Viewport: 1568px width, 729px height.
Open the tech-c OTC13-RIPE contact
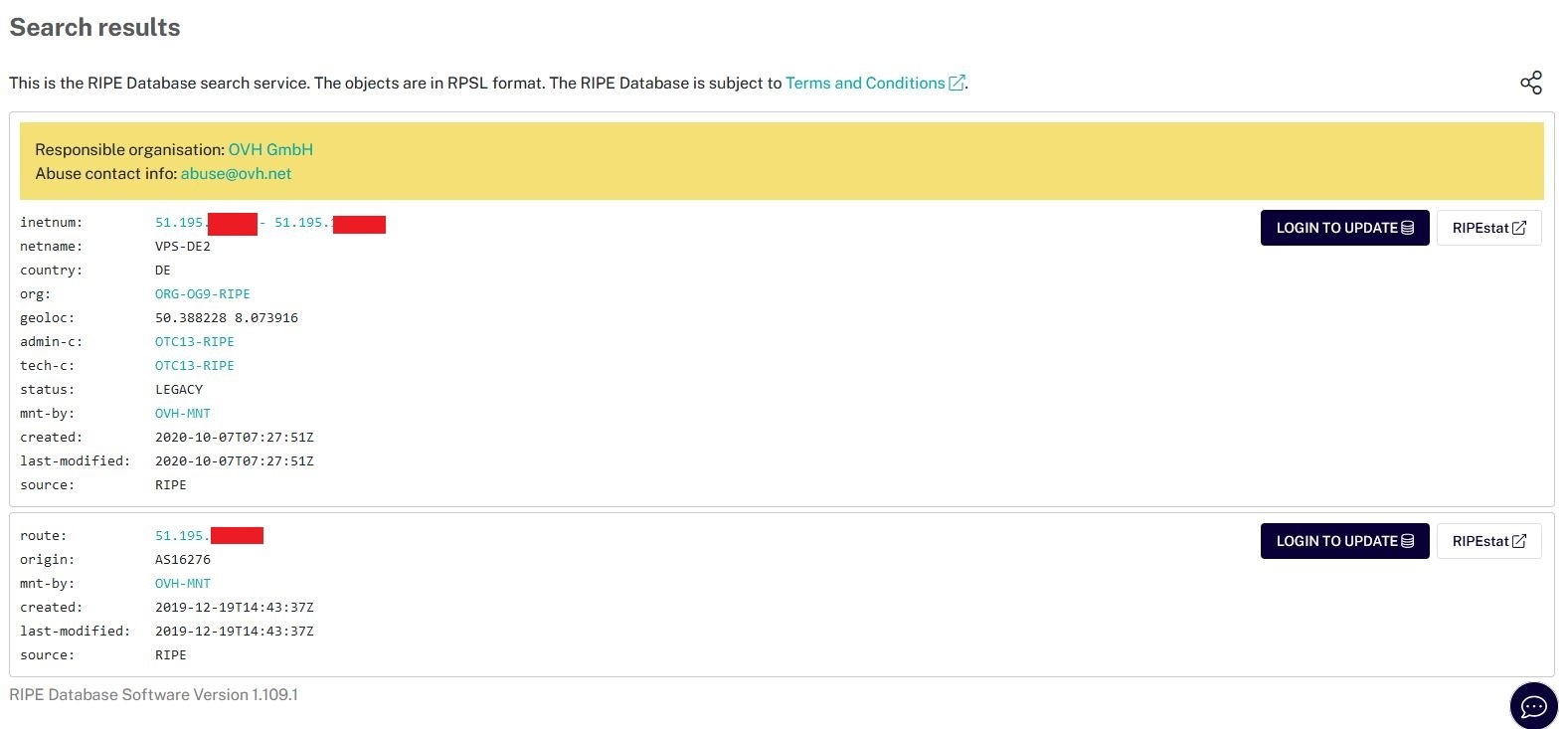194,366
